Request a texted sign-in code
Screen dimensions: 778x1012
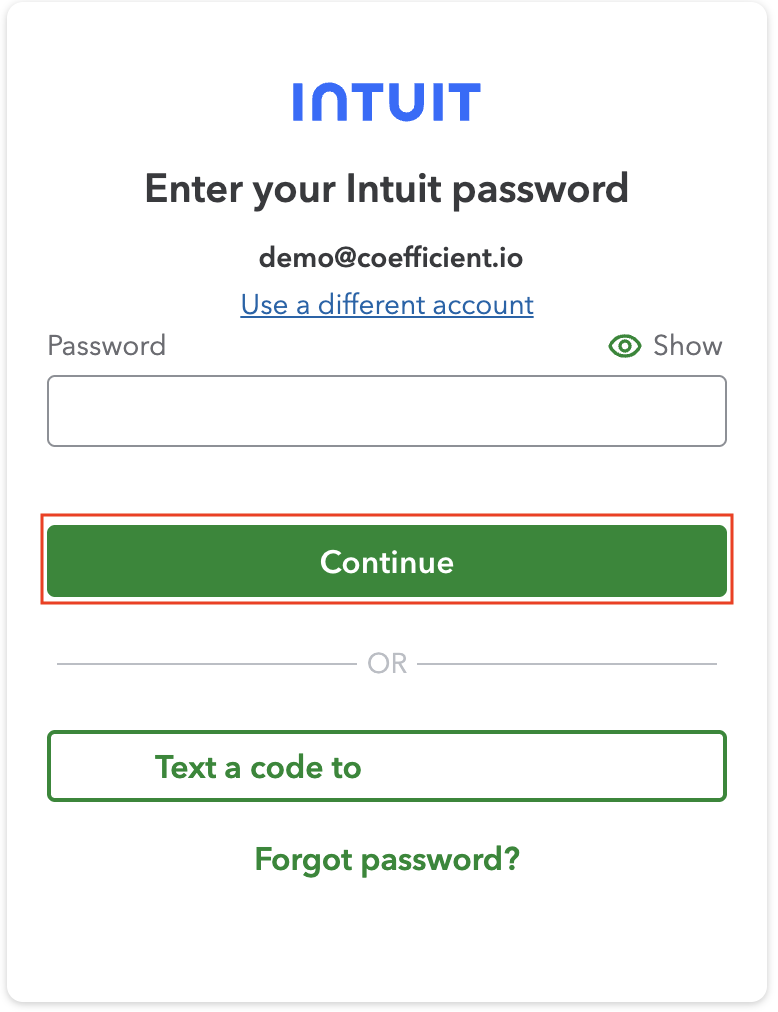pyautogui.click(x=387, y=767)
